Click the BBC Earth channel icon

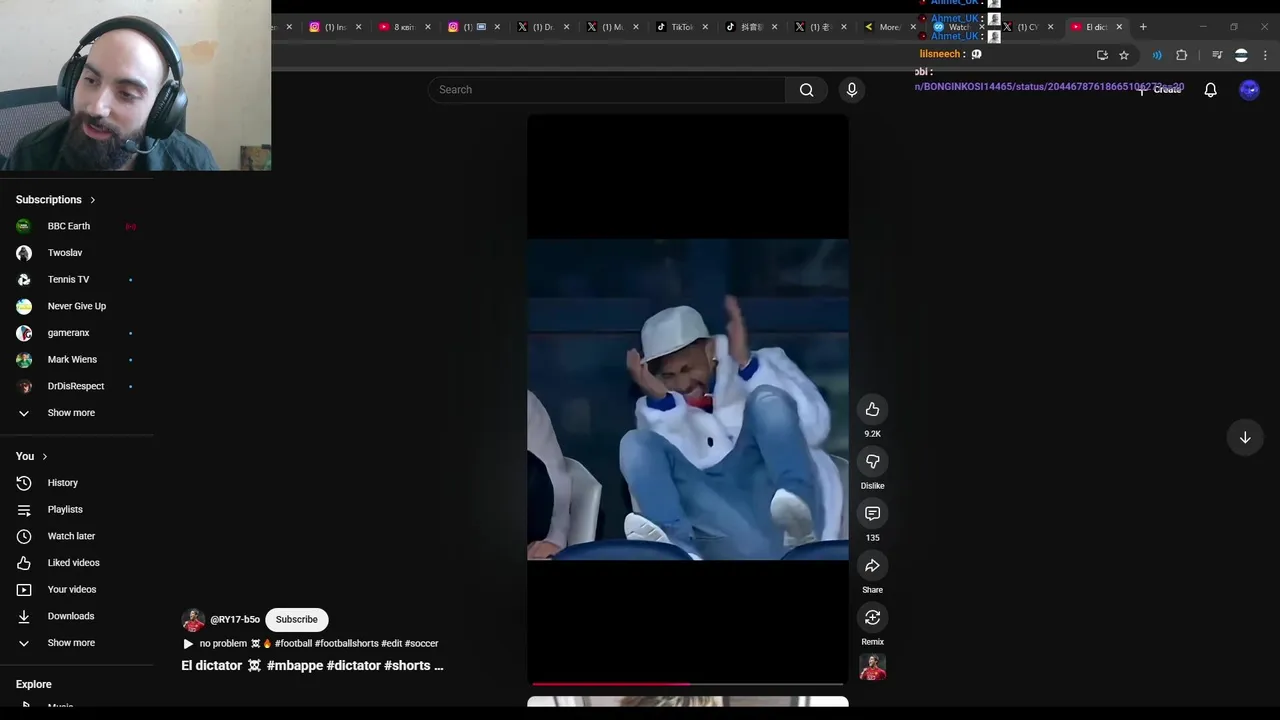[x=24, y=226]
